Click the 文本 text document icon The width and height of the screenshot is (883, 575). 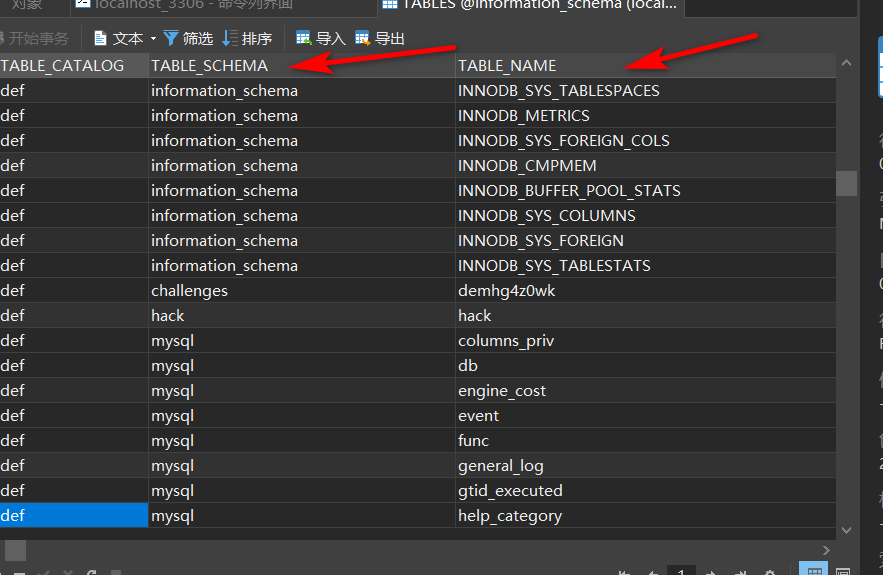point(100,38)
